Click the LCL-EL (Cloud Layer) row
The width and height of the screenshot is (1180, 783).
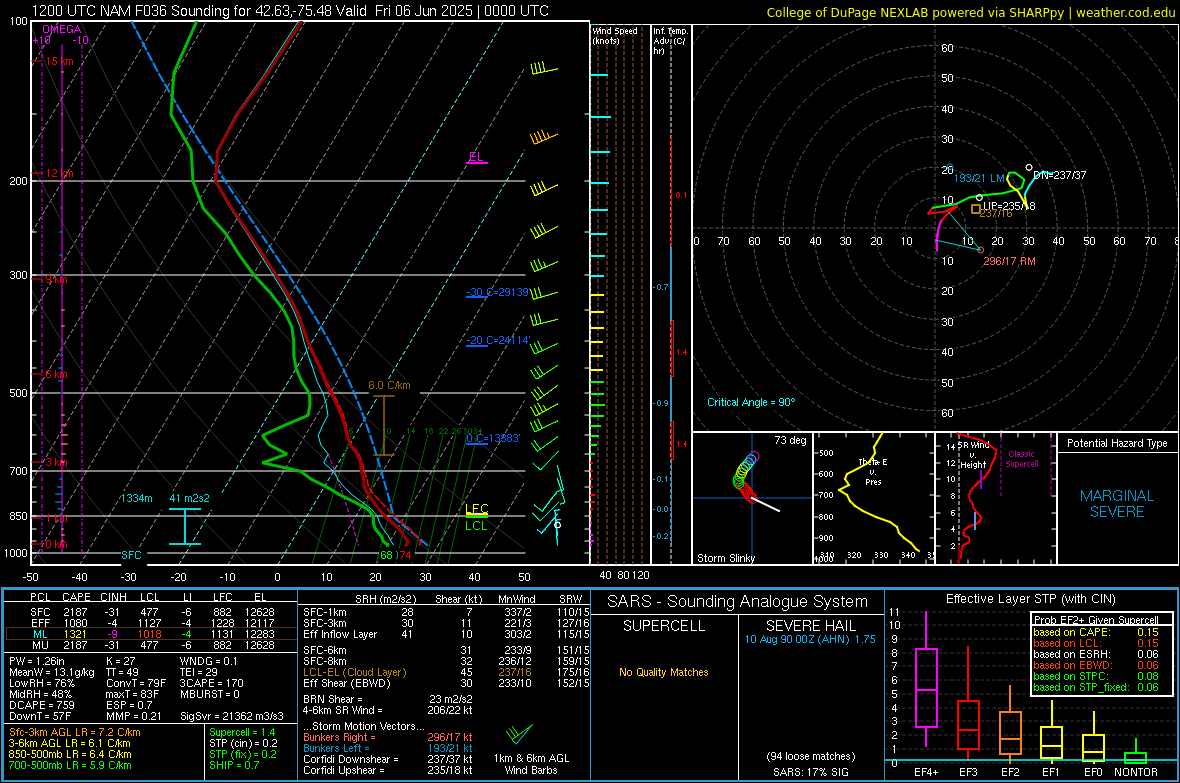tap(446, 672)
